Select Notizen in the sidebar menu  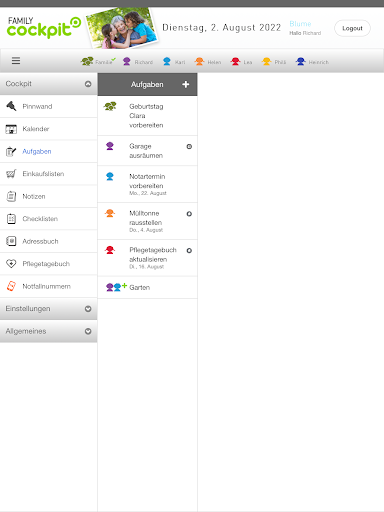click(x=49, y=196)
